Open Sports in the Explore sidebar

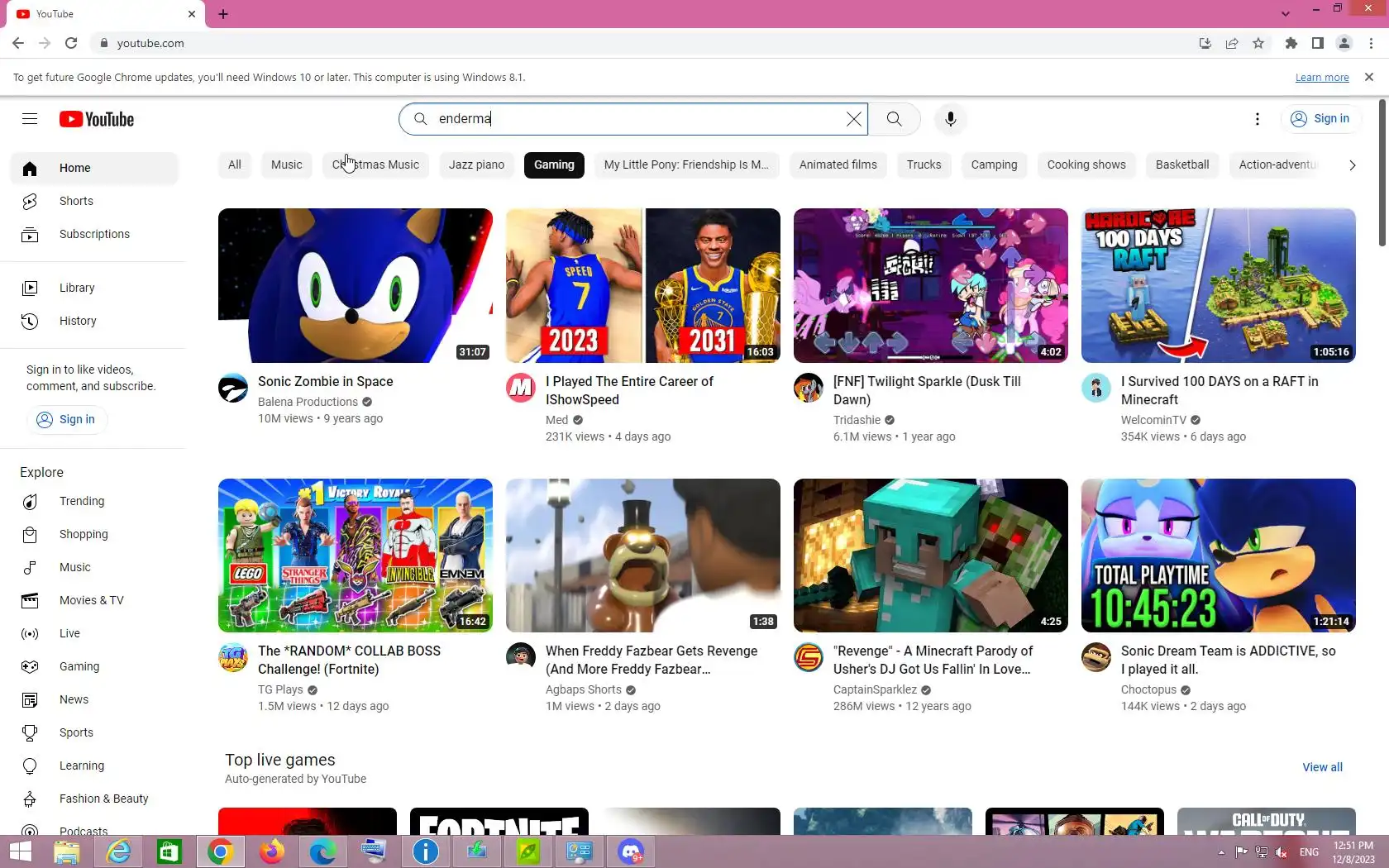[x=93, y=732]
